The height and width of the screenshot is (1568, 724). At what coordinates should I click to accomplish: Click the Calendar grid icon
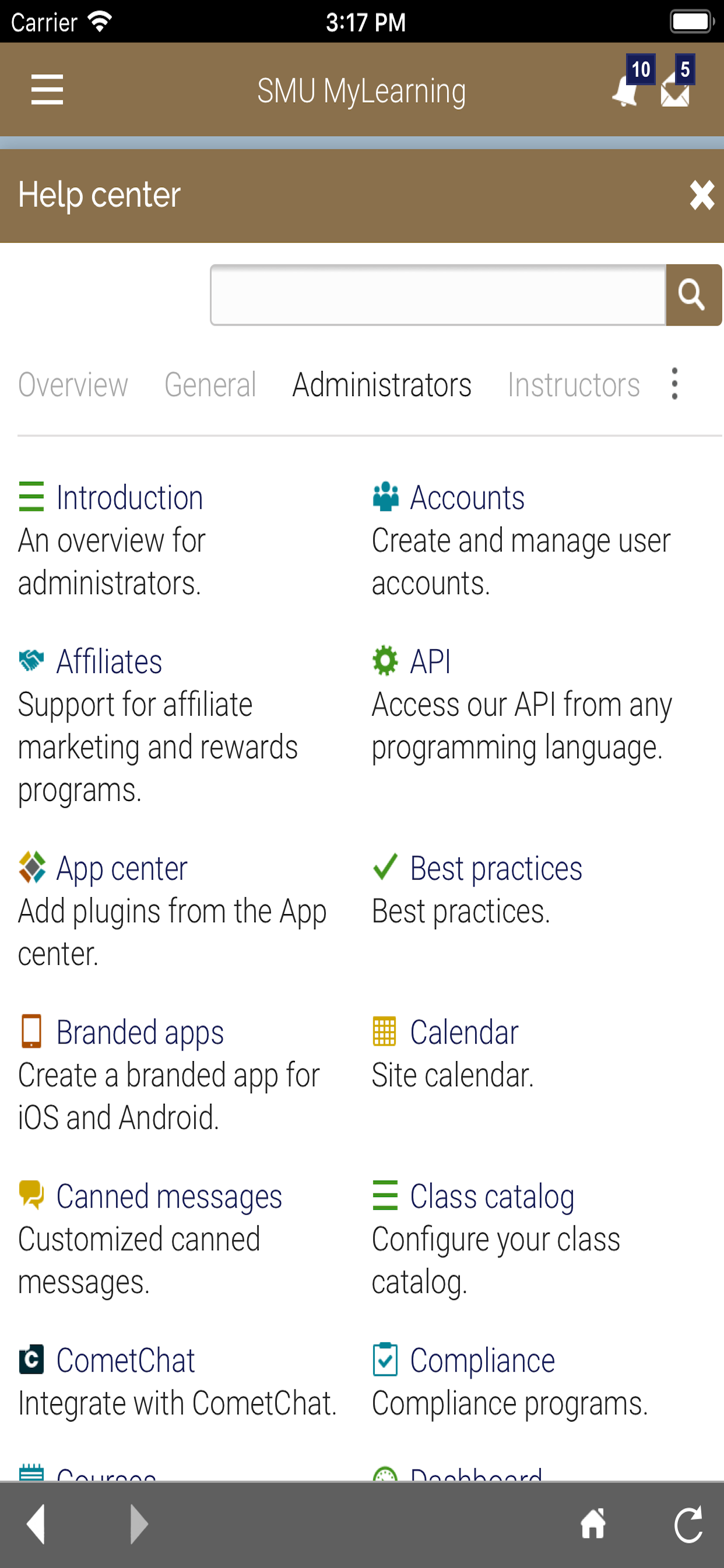[385, 1031]
